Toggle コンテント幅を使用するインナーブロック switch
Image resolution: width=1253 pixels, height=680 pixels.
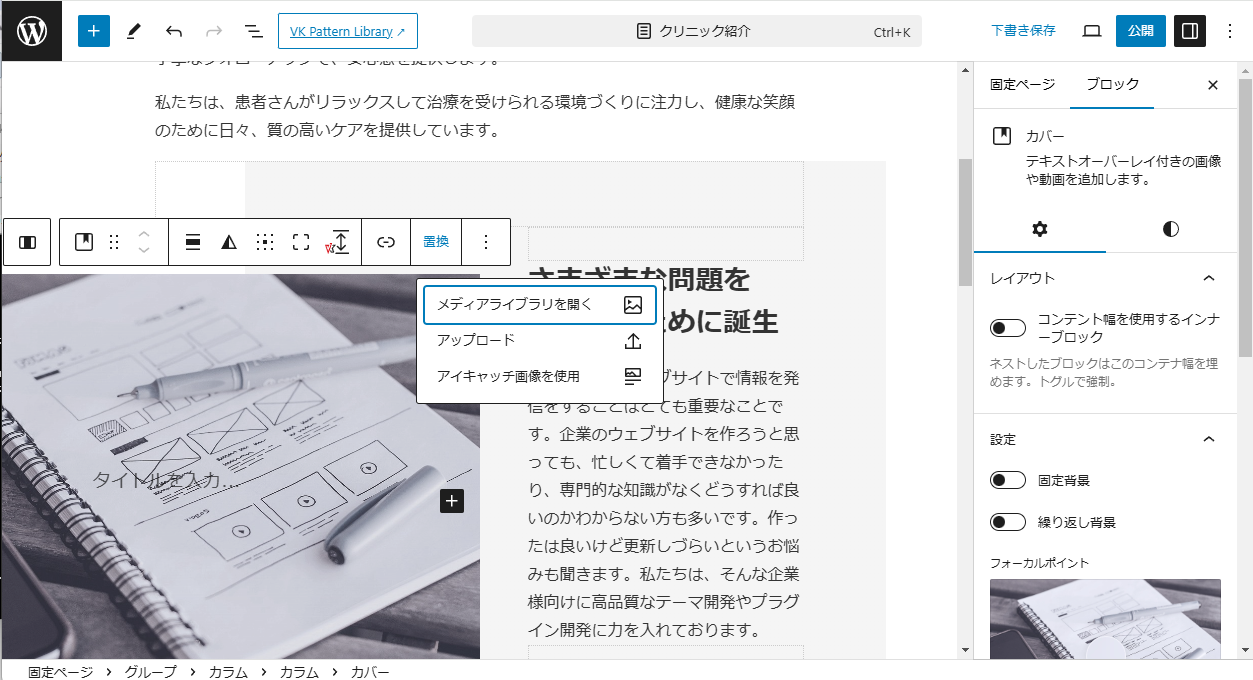[x=1008, y=328]
